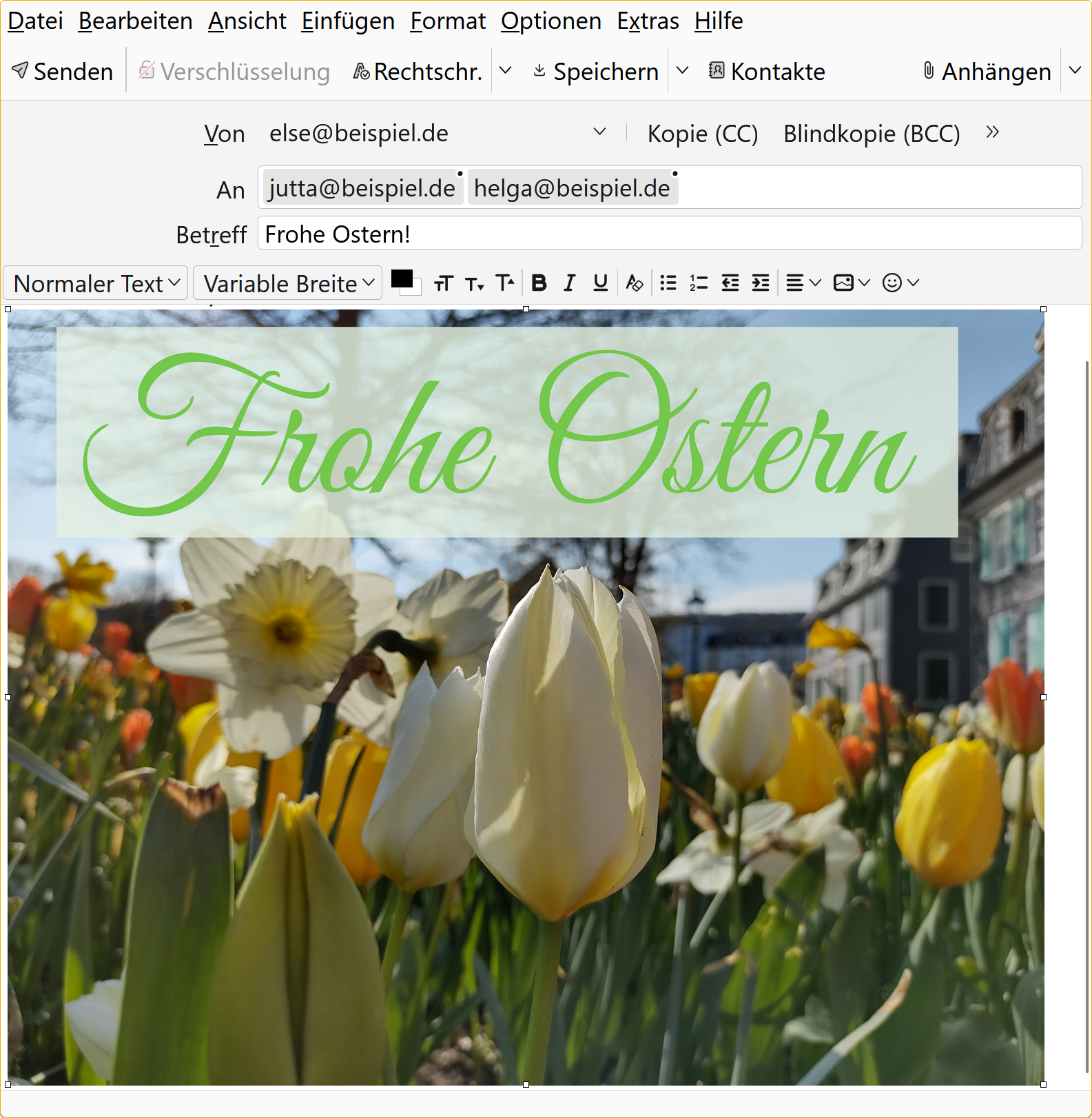Click the increase font size icon

(505, 283)
